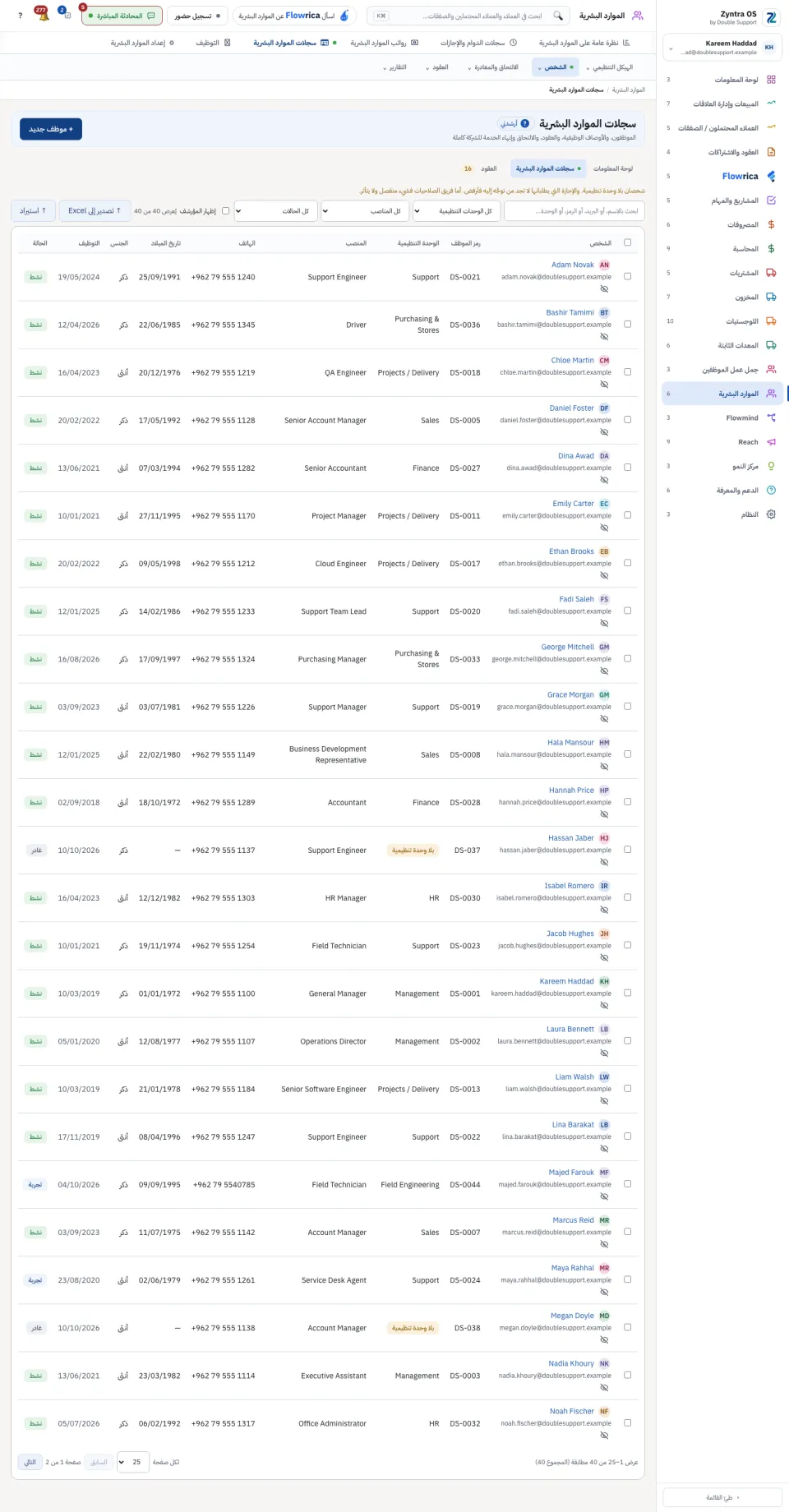Open المشاريع والمهام in the sidebar
Screen dimensions: 789x1512
(722, 201)
